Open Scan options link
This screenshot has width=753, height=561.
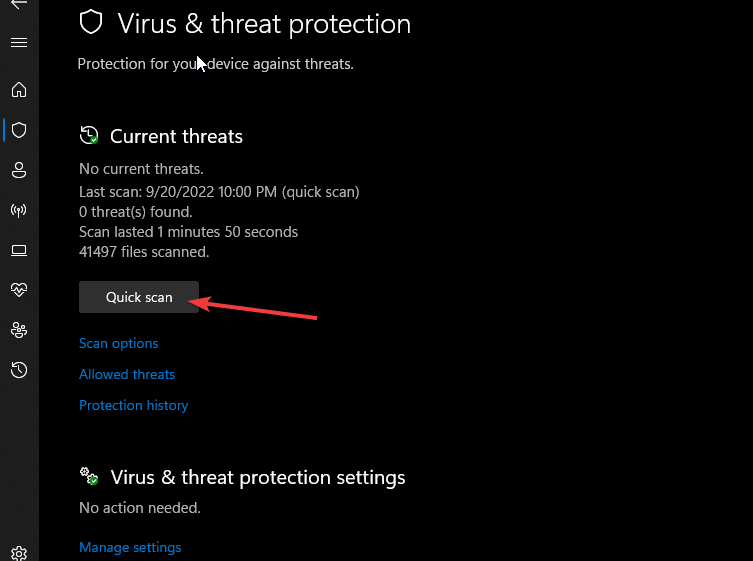click(119, 343)
